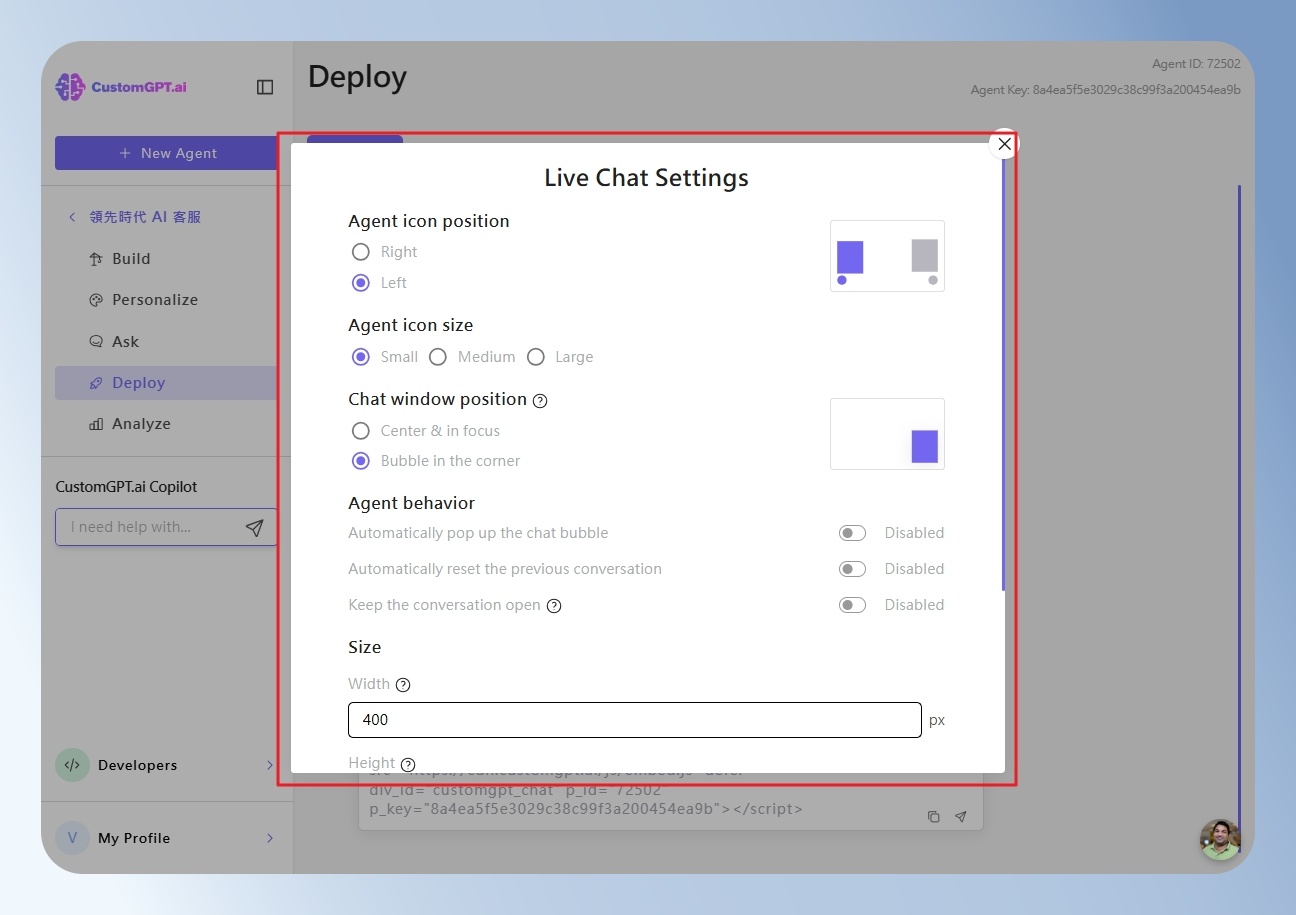Close the Live Chat Settings dialog

[x=1004, y=144]
